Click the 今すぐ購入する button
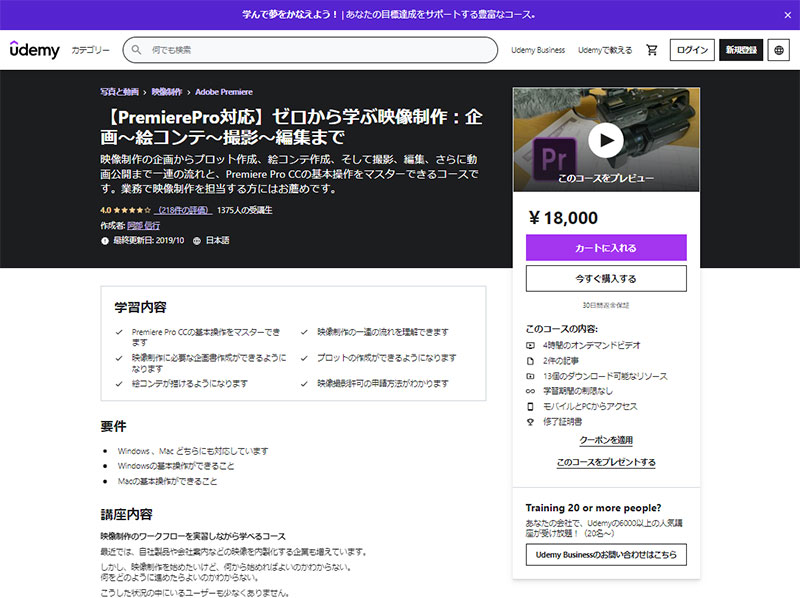 pyautogui.click(x=606, y=279)
